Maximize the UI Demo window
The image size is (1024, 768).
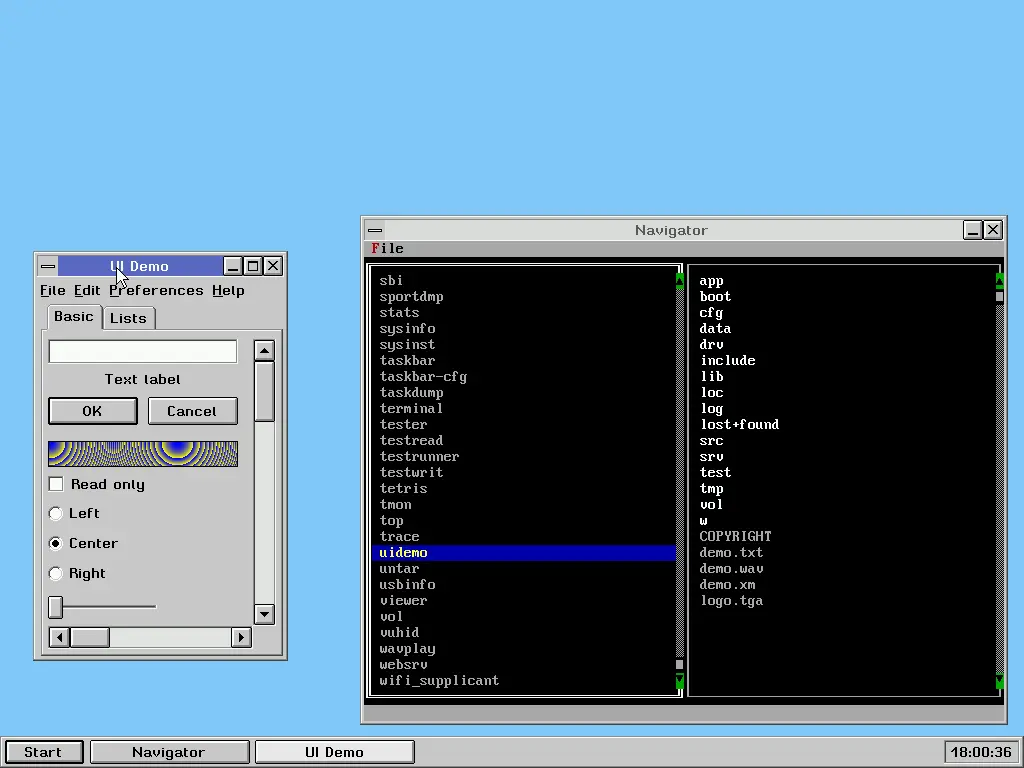click(253, 266)
